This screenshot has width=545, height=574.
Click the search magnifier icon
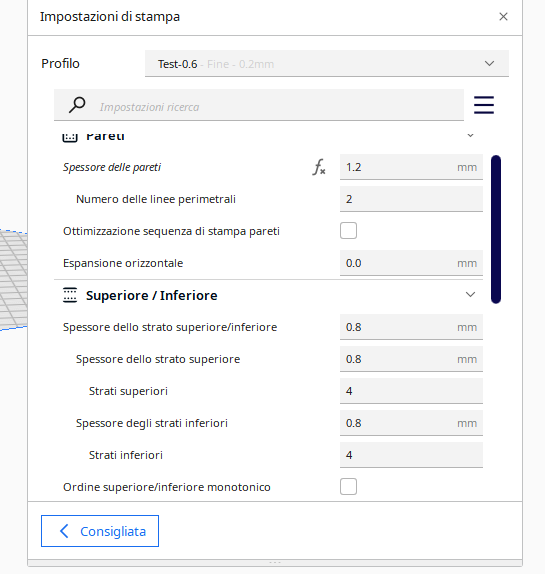click(77, 105)
